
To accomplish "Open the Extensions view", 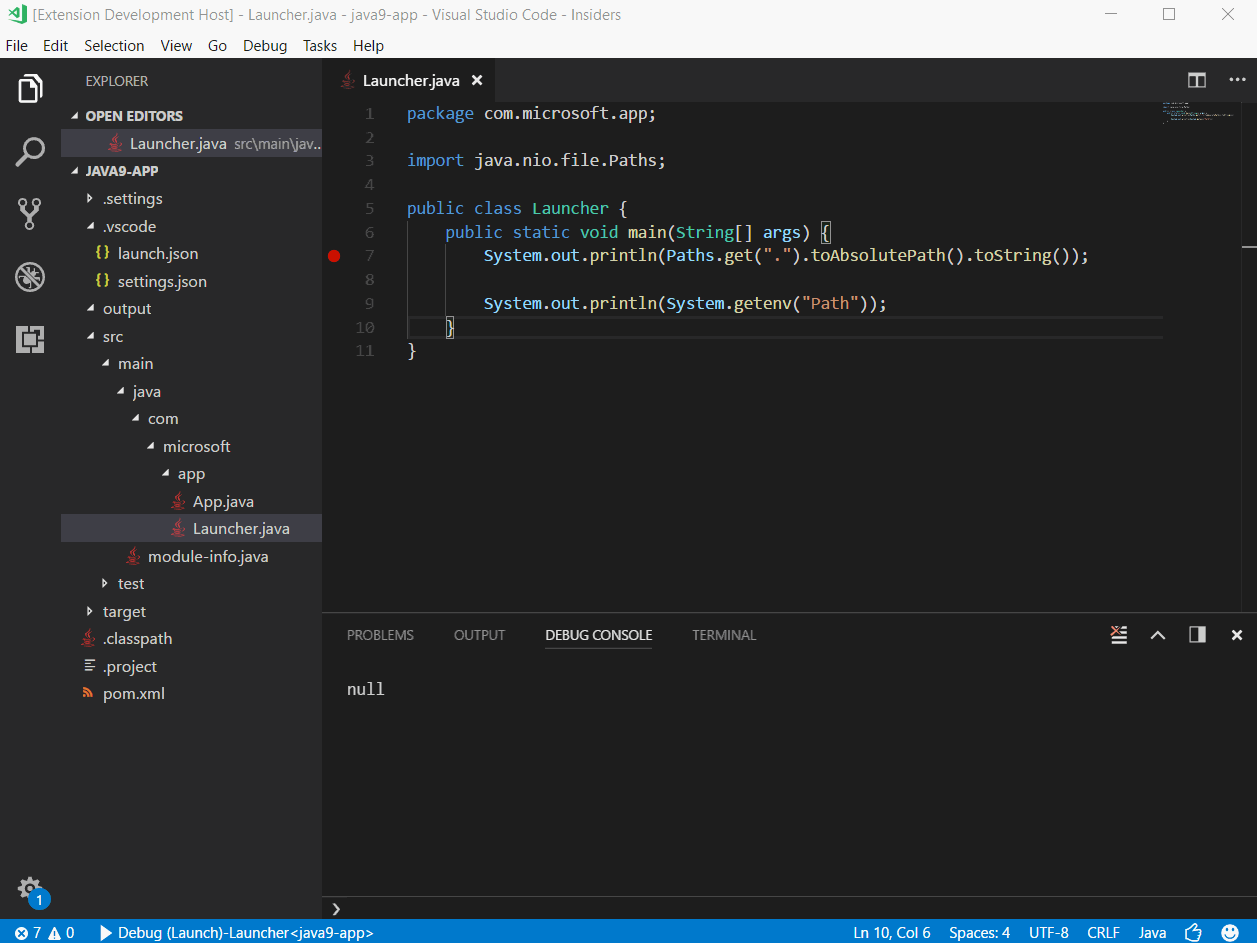I will [29, 340].
